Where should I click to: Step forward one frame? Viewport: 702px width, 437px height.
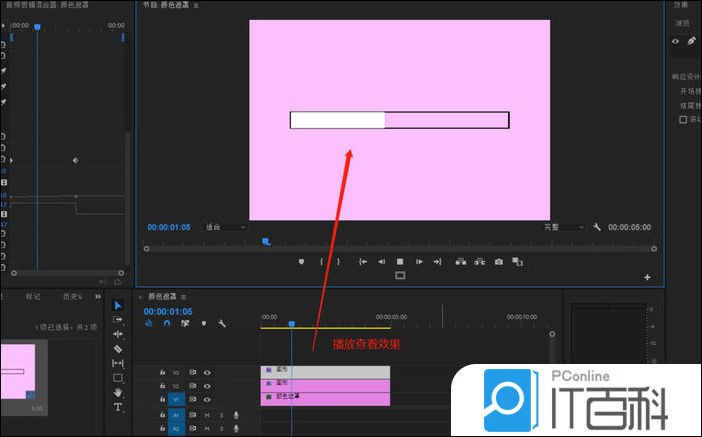pos(419,261)
